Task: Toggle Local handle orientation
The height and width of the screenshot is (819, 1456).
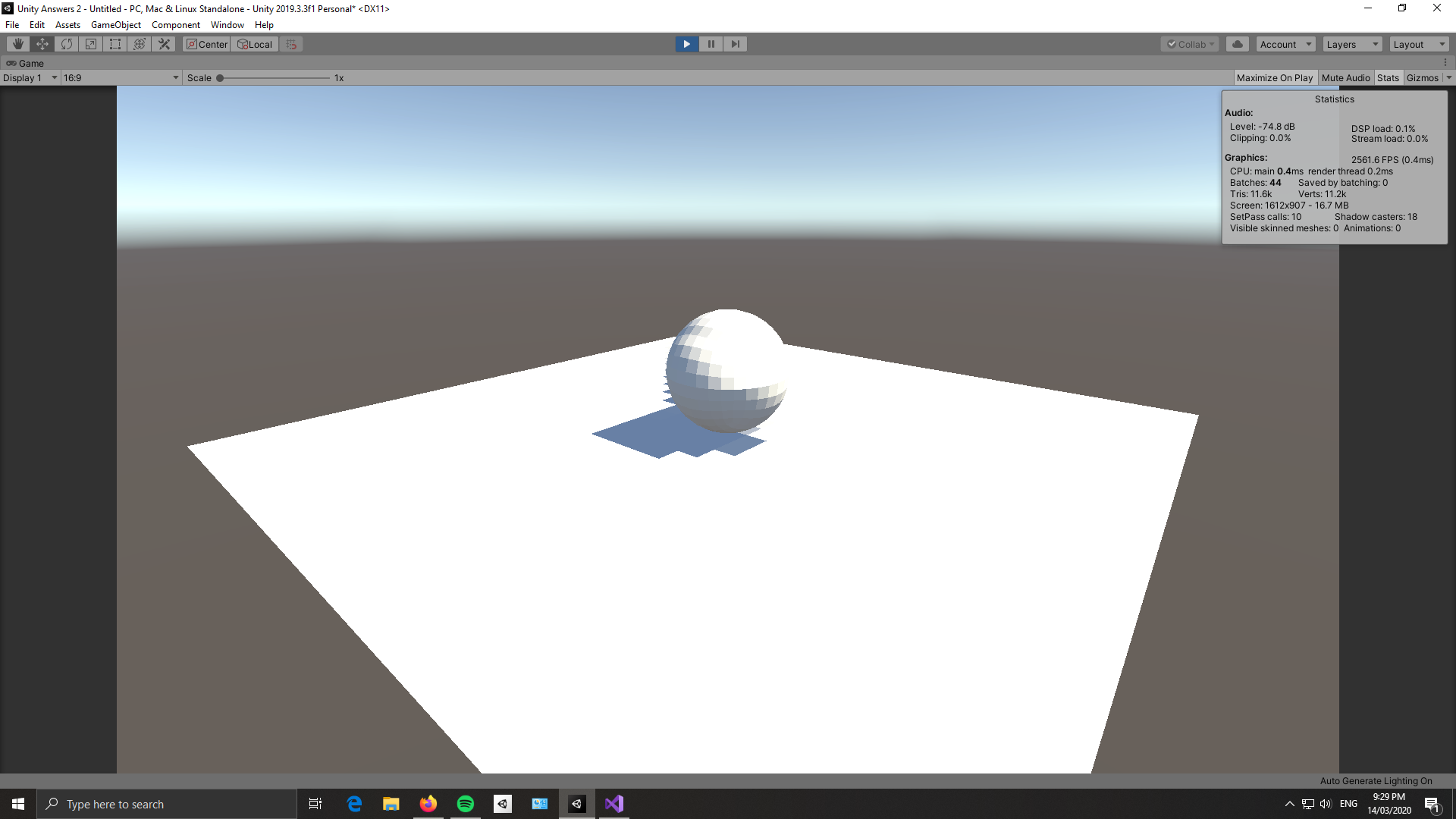Action: [254, 44]
